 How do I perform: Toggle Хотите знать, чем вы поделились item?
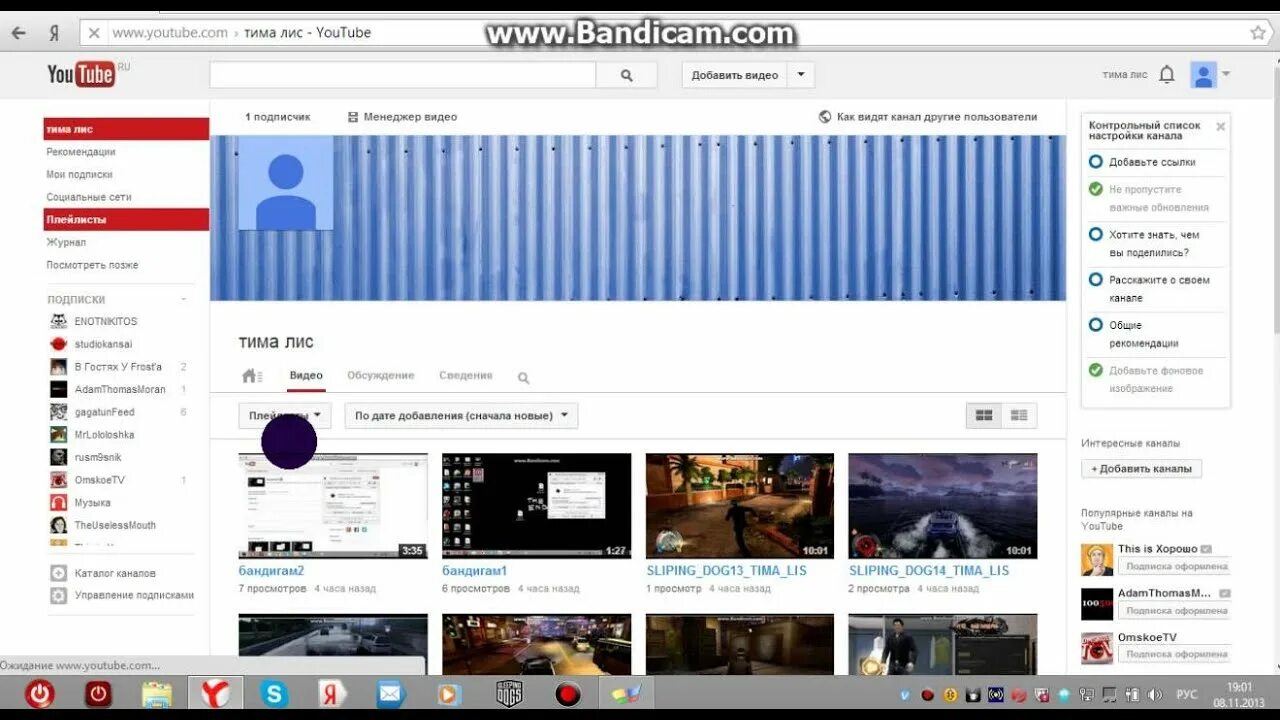(1096, 235)
